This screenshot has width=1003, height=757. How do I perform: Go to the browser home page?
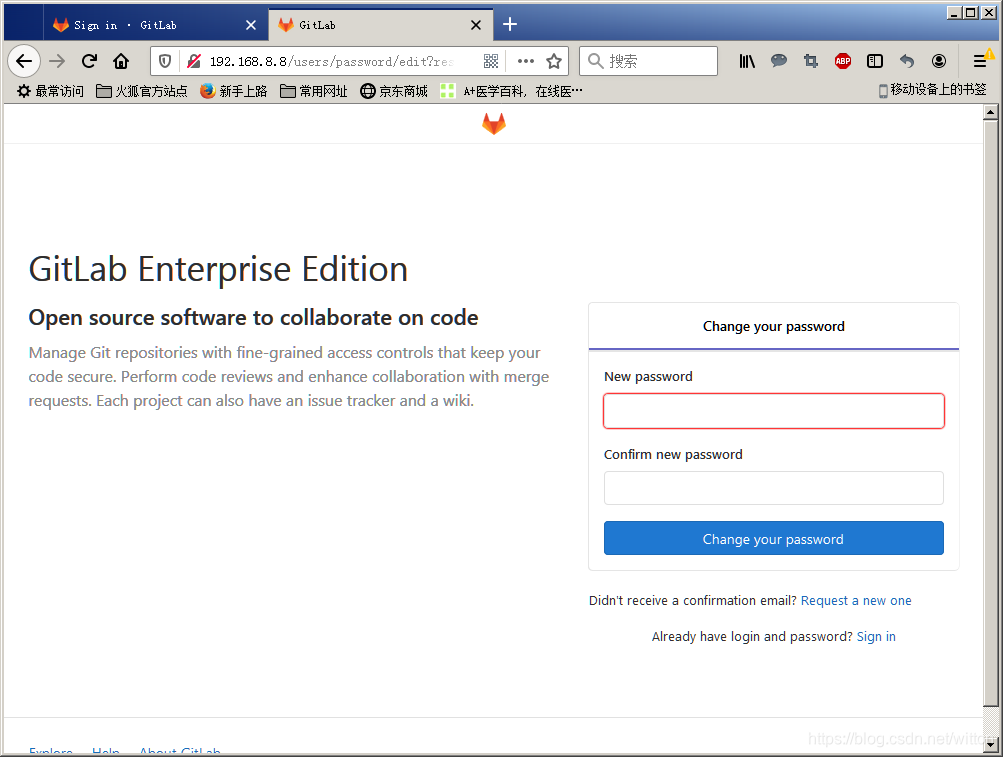121,61
